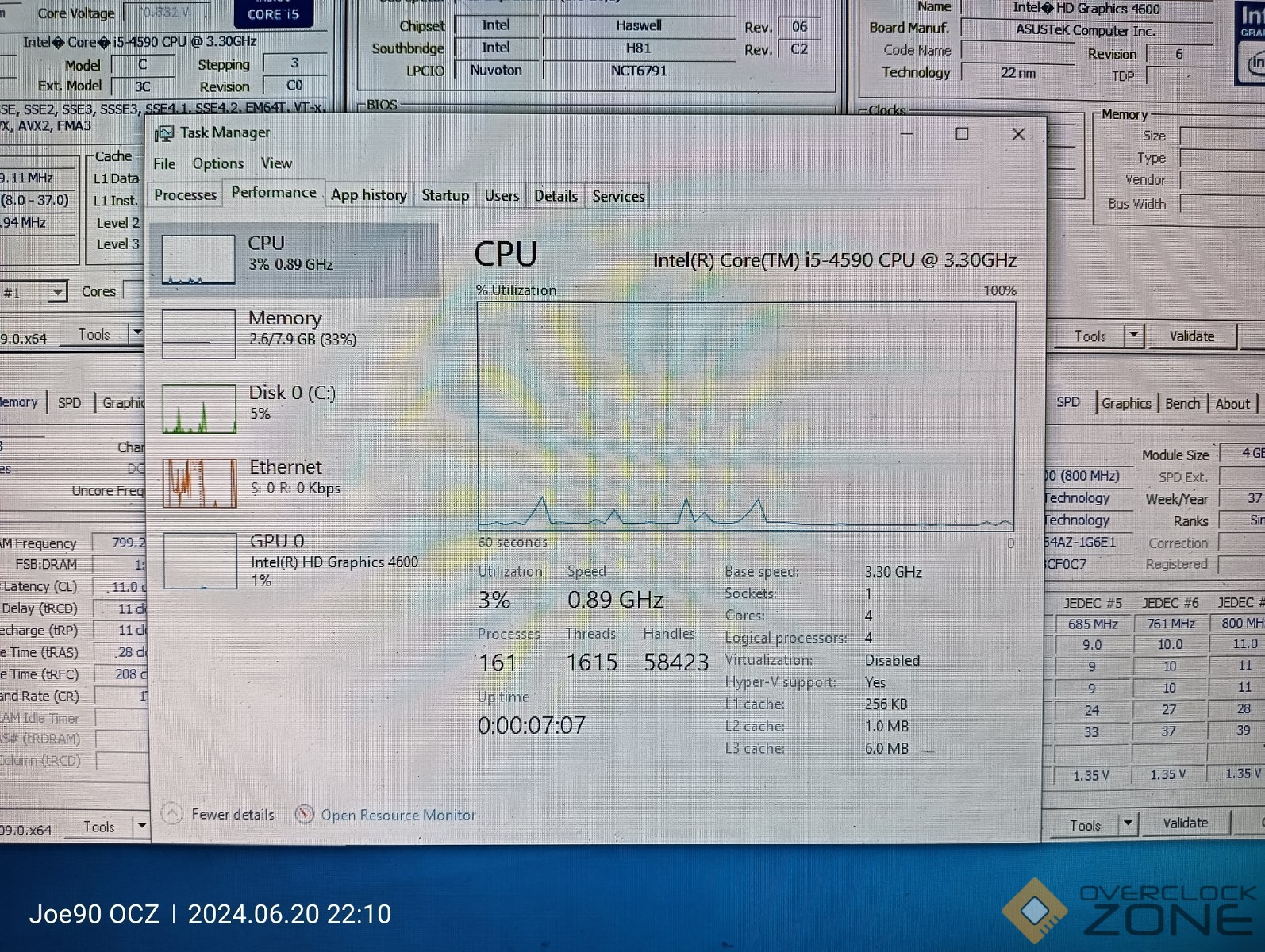Switch to the Services tab

[x=618, y=196]
